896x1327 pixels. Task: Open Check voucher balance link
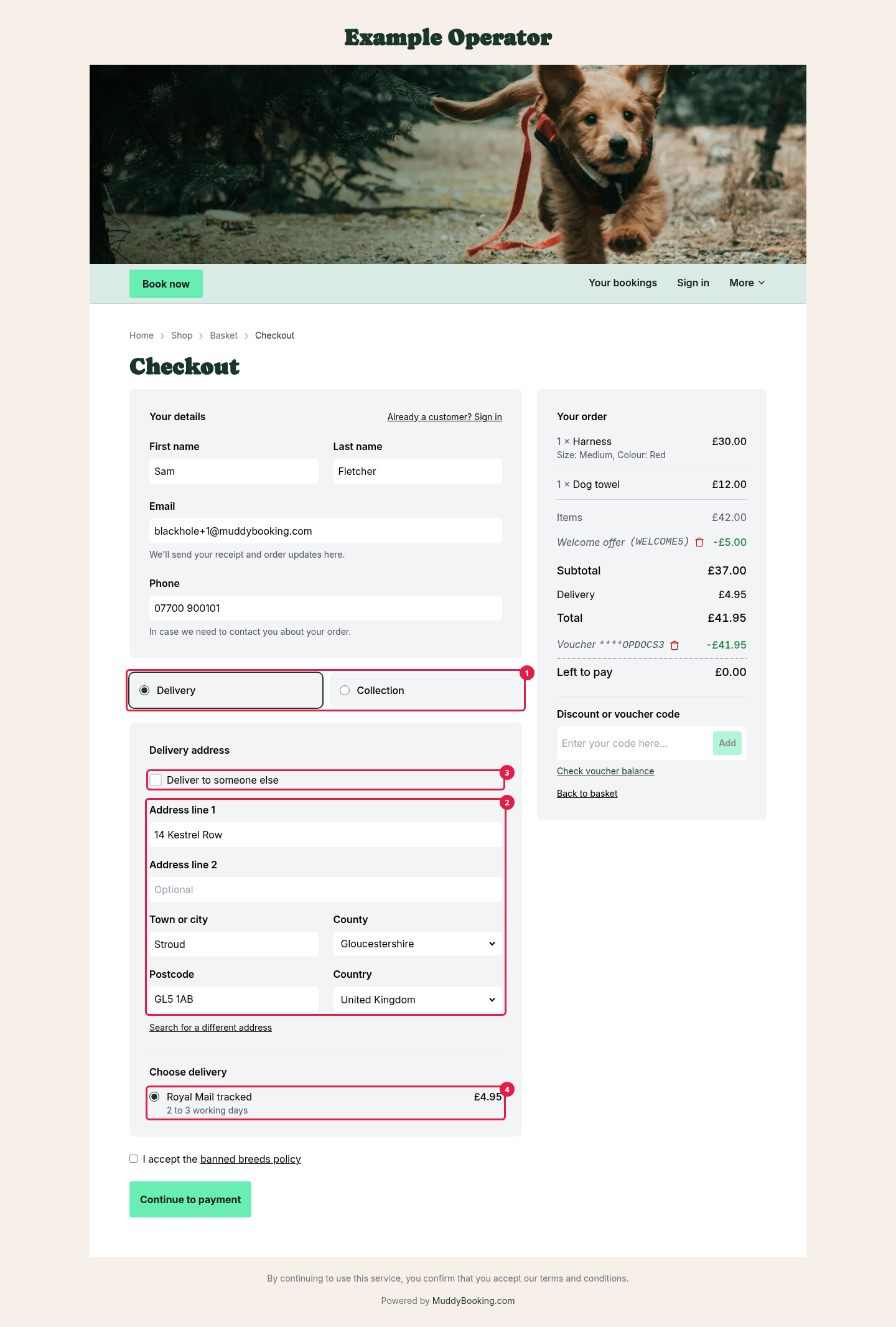605,771
